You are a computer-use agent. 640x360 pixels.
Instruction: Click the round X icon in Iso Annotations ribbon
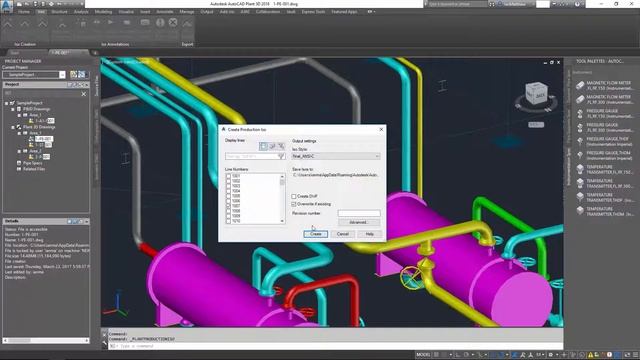173,22
